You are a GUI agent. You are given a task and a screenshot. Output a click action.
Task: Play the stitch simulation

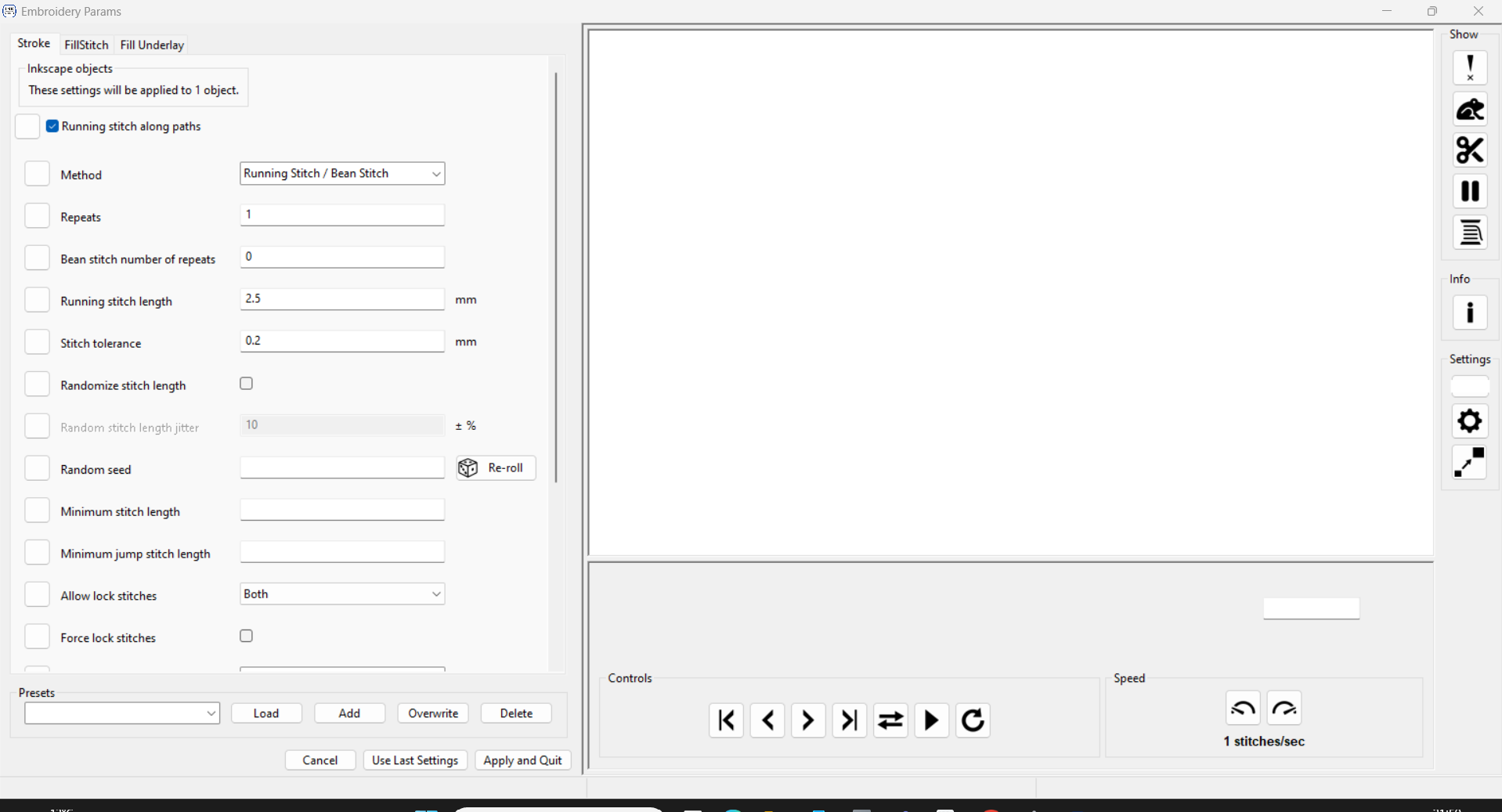[932, 720]
